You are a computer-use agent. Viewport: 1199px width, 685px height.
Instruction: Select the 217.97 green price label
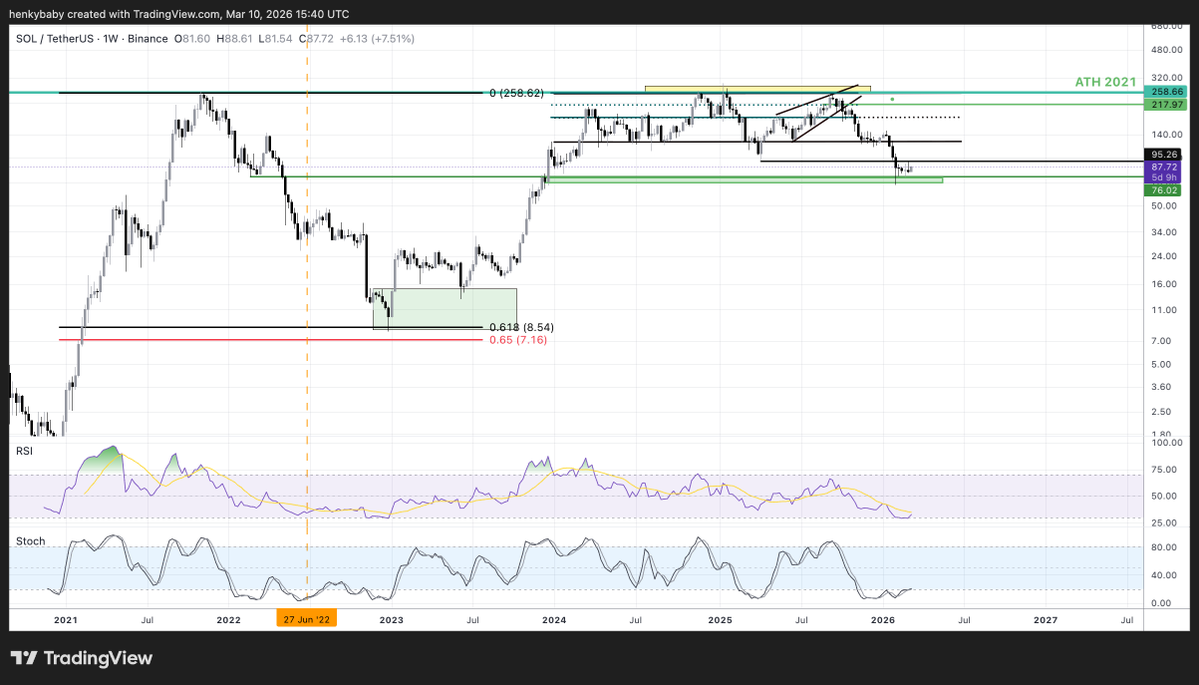tap(1166, 105)
